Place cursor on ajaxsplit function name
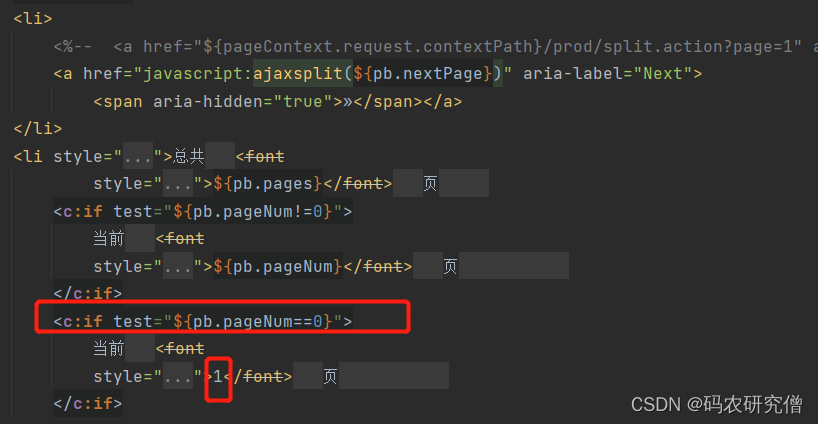The image size is (818, 424). (x=297, y=74)
